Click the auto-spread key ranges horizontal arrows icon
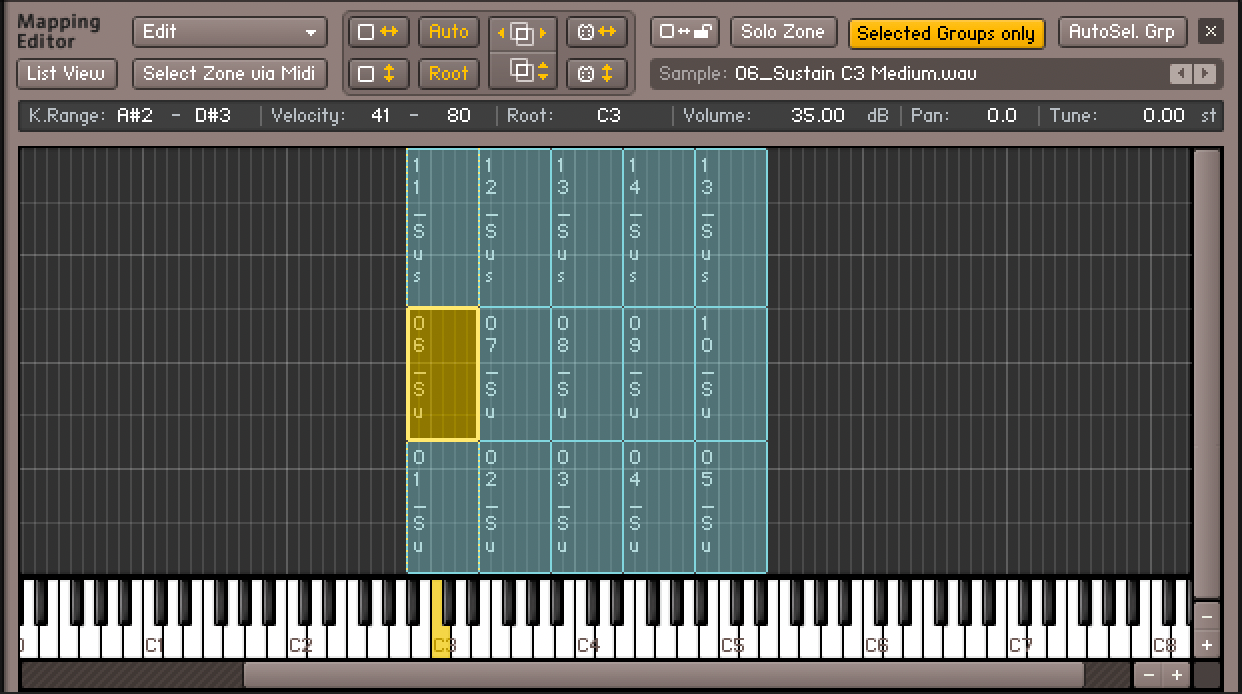This screenshot has width=1242, height=694. point(377,32)
